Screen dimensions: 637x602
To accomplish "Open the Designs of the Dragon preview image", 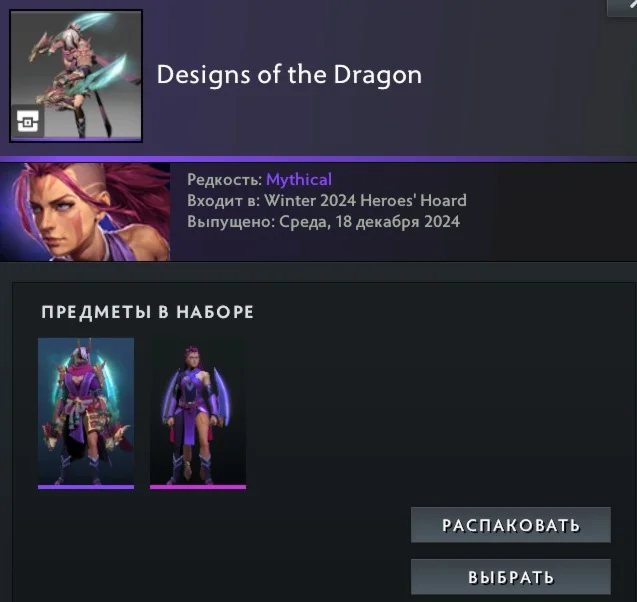I will click(x=76, y=76).
